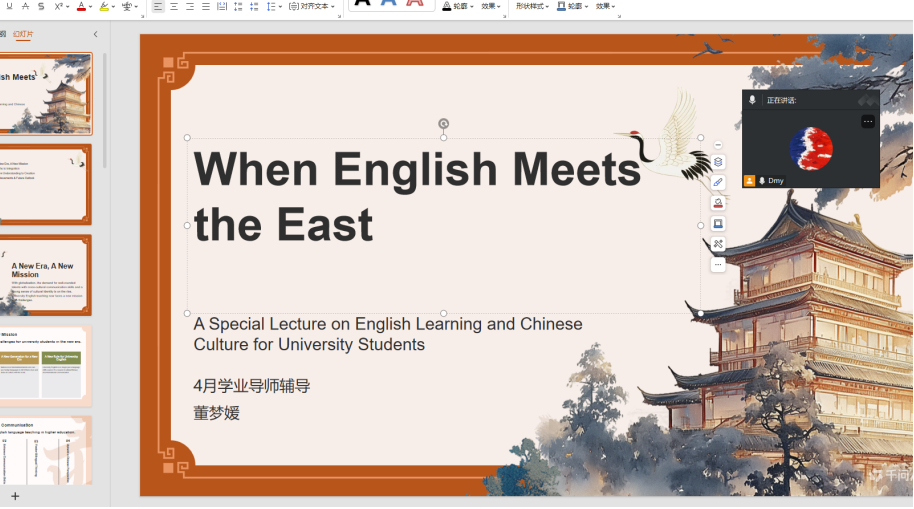The width and height of the screenshot is (914, 509).
Task: Toggle left text alignment
Action: click(x=158, y=6)
